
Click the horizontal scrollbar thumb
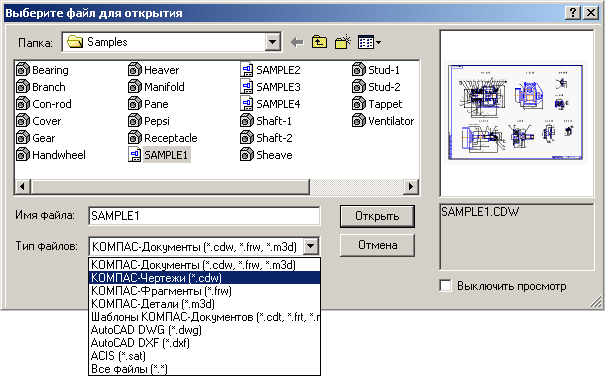click(170, 187)
